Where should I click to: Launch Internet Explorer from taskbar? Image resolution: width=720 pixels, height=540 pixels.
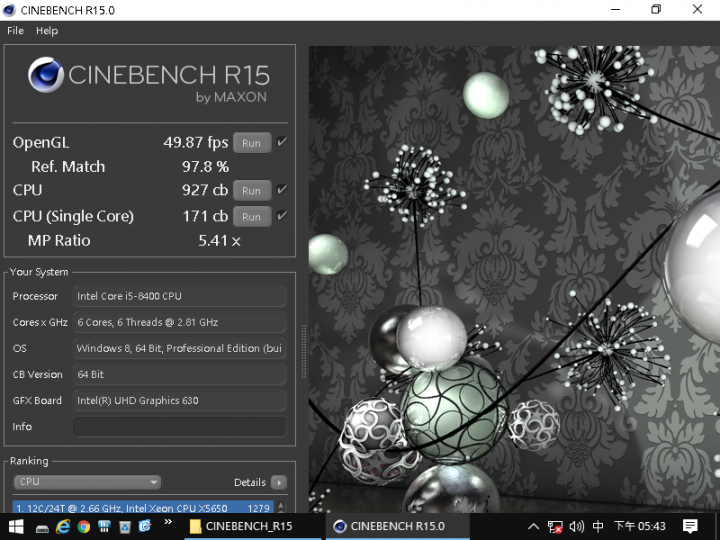62,526
